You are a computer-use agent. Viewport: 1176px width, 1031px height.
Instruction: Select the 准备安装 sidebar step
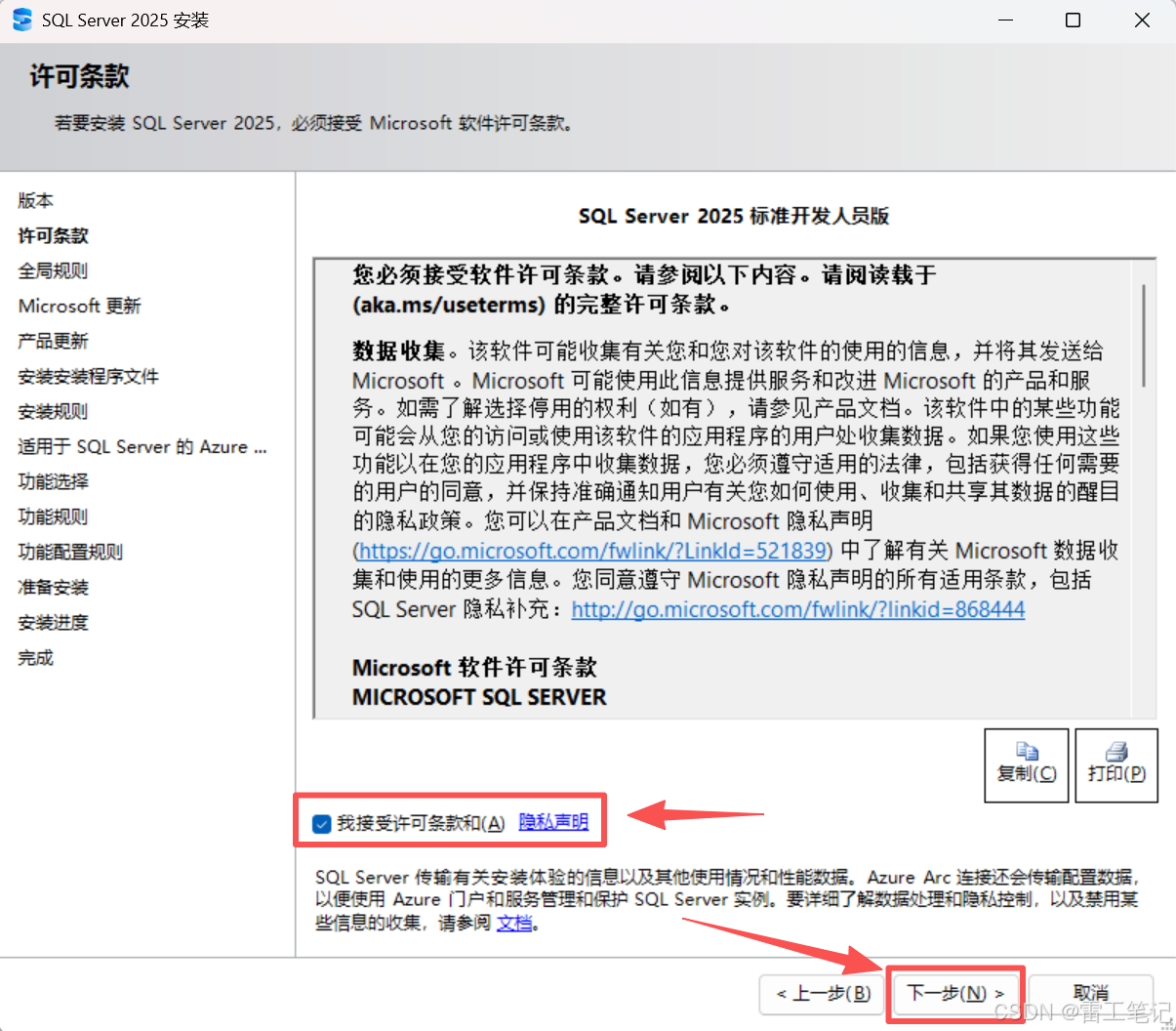pyautogui.click(x=53, y=587)
